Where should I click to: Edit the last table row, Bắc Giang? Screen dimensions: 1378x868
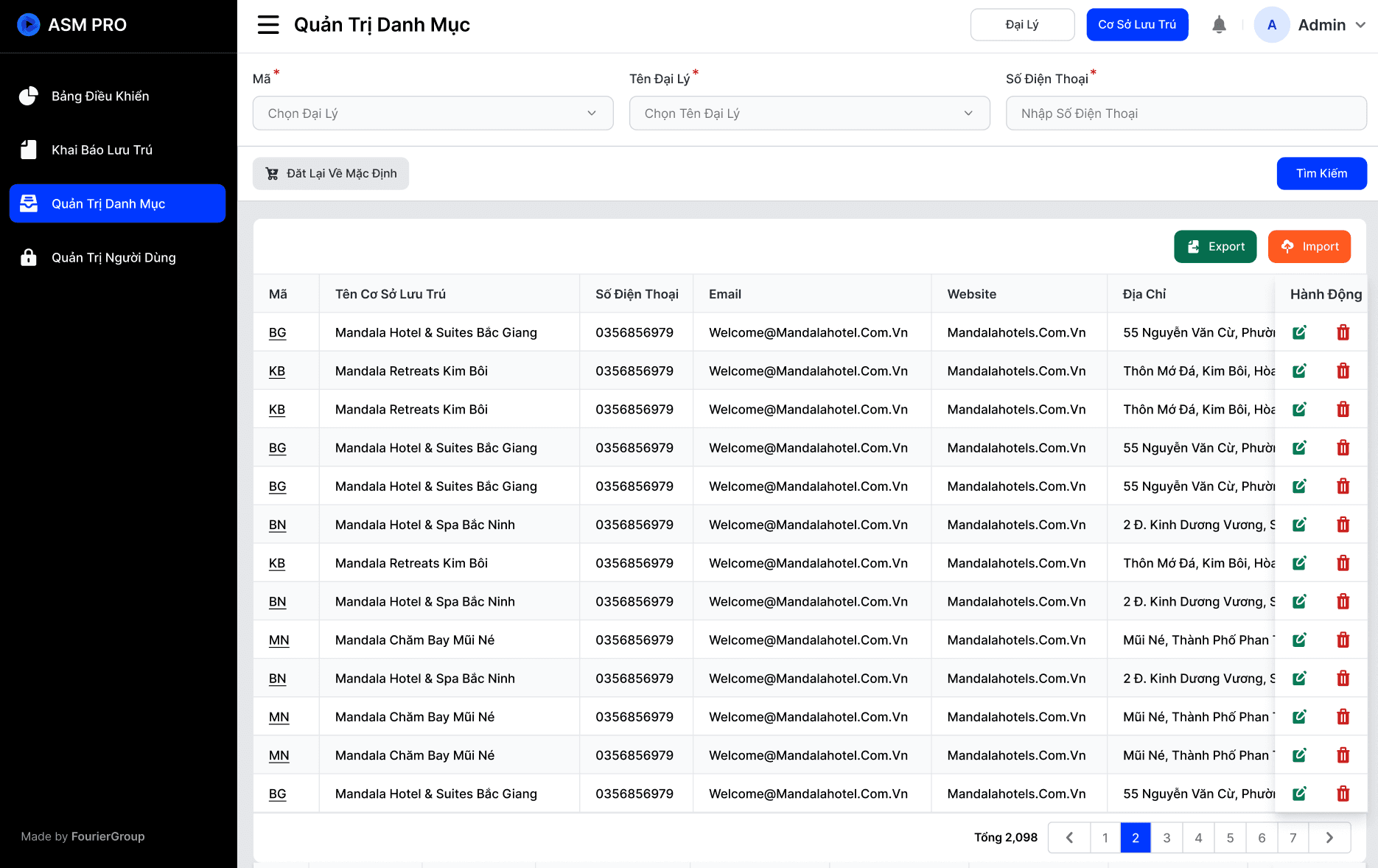tap(1299, 794)
